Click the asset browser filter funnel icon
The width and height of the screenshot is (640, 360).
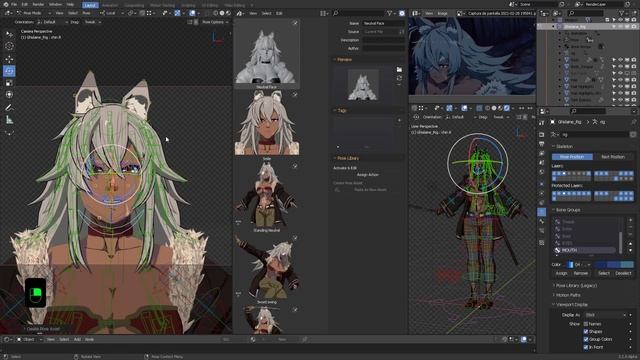coord(389,13)
